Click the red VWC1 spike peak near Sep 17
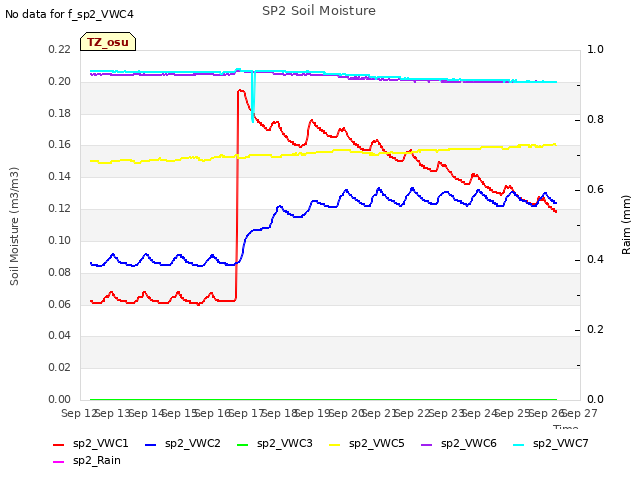Screen dimensions: 640x480 (240, 90)
